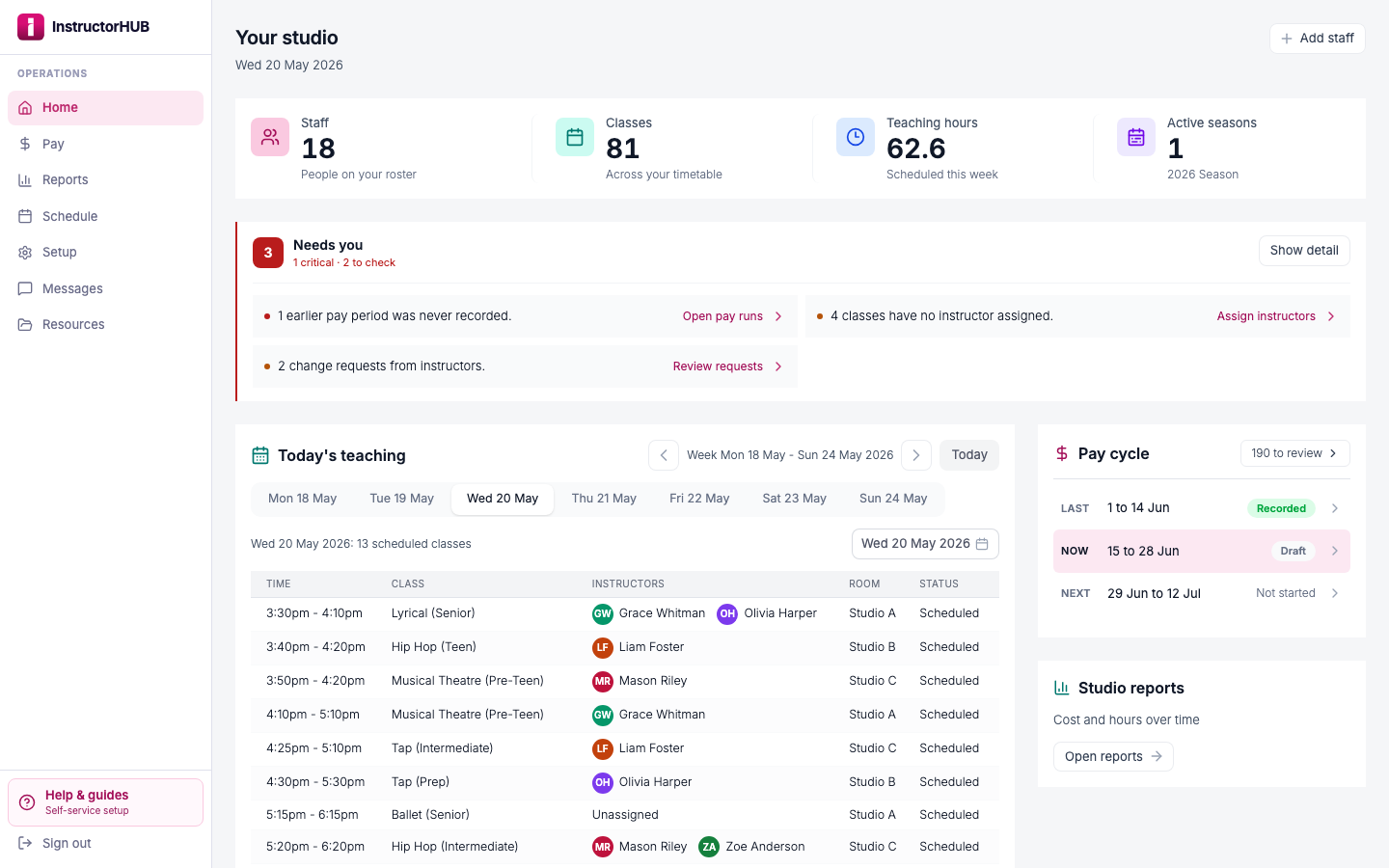Image resolution: width=1389 pixels, height=868 pixels.
Task: Click the InstructorHUB logo icon
Action: coord(31,27)
